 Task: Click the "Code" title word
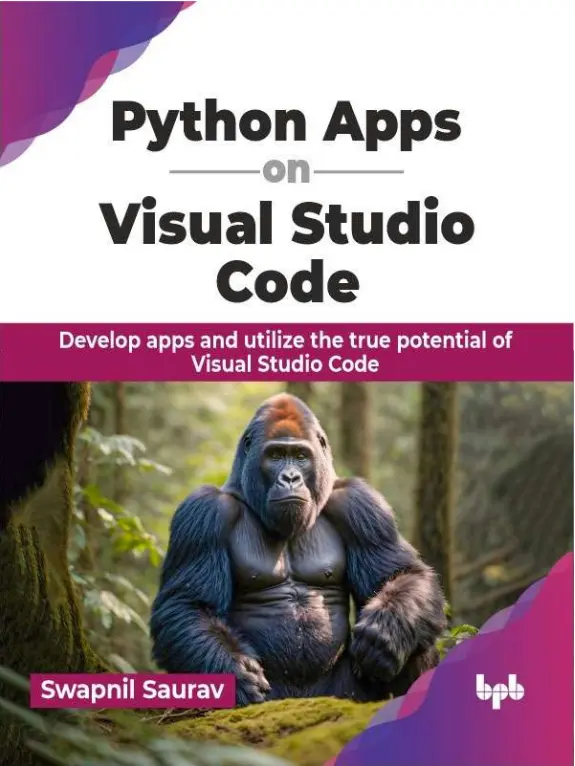click(288, 280)
